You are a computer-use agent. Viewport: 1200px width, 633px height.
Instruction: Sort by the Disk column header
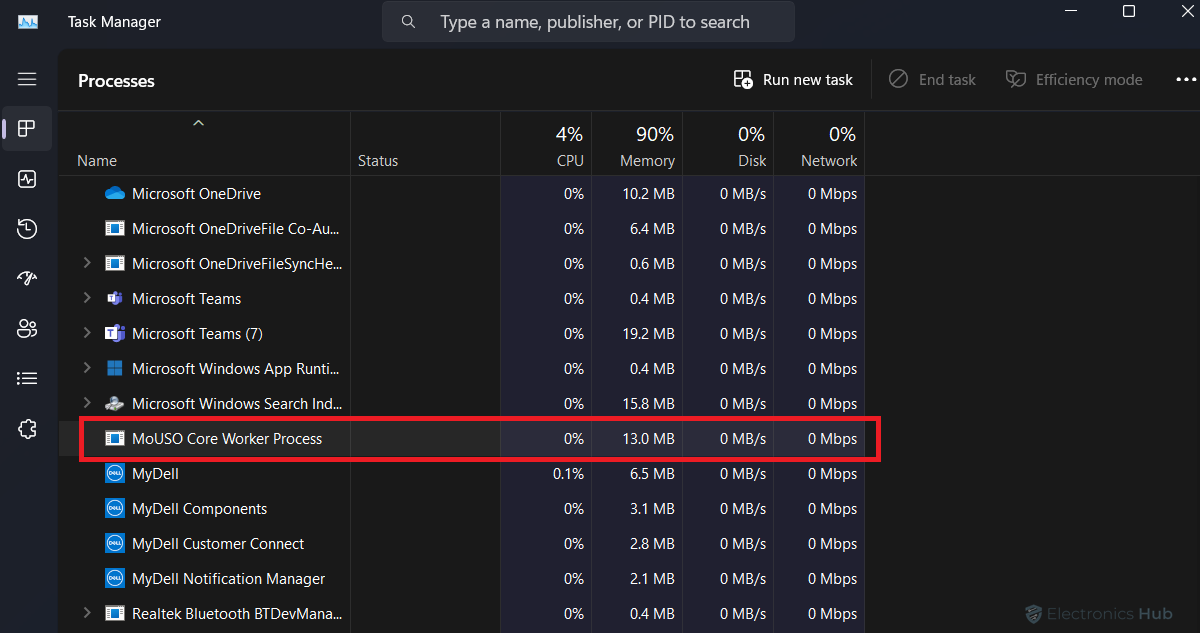752,160
